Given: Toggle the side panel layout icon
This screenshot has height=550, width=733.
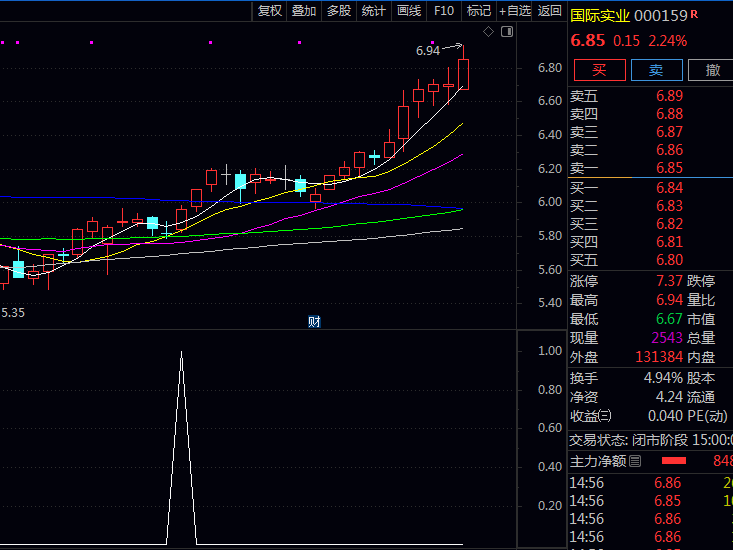Looking at the screenshot, I should pyautogui.click(x=506, y=32).
